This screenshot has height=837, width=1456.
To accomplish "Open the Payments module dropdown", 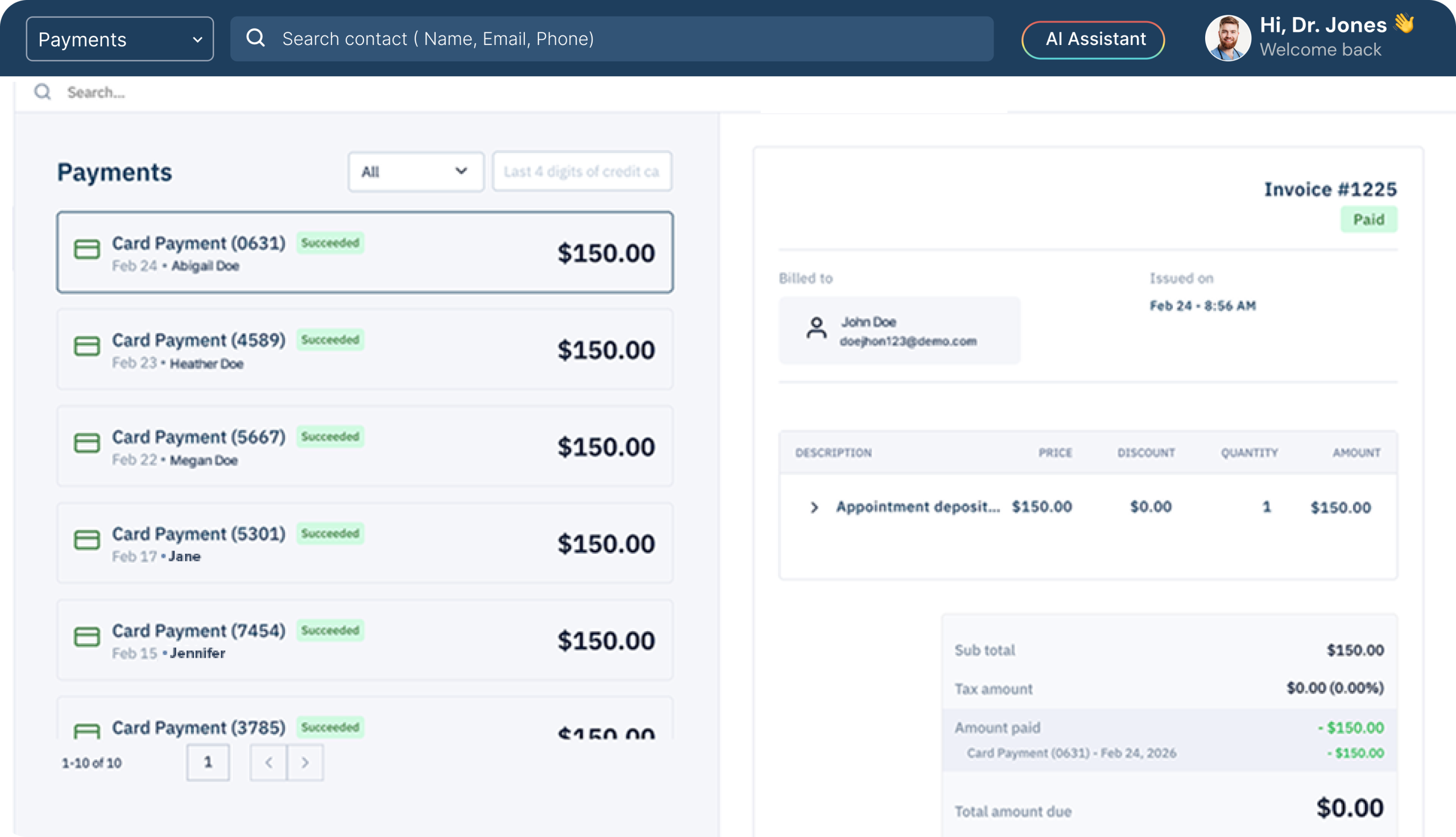I will [x=119, y=39].
